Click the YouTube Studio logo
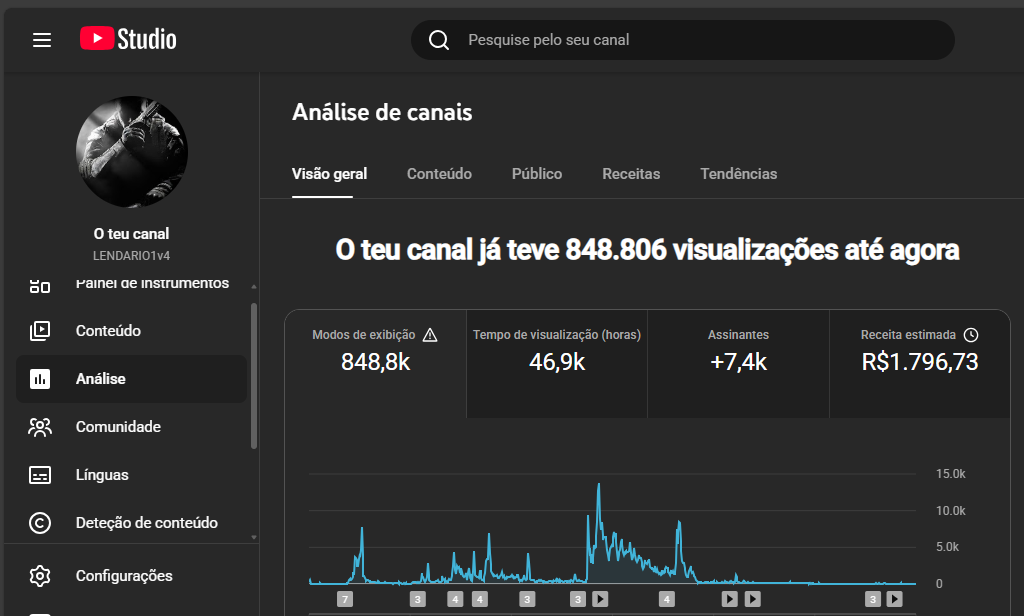 pyautogui.click(x=128, y=39)
